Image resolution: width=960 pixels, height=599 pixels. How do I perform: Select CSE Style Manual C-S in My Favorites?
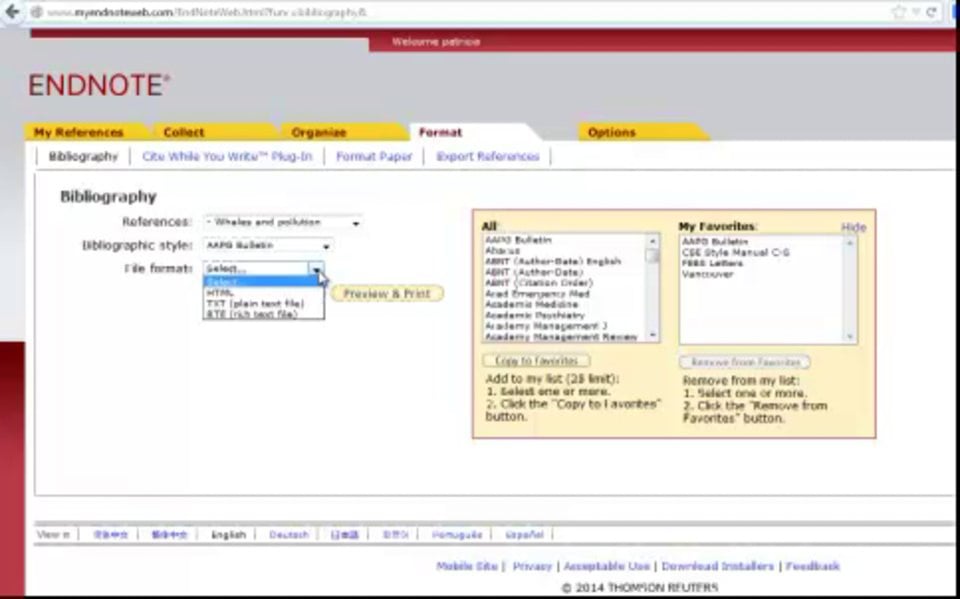pyautogui.click(x=735, y=252)
